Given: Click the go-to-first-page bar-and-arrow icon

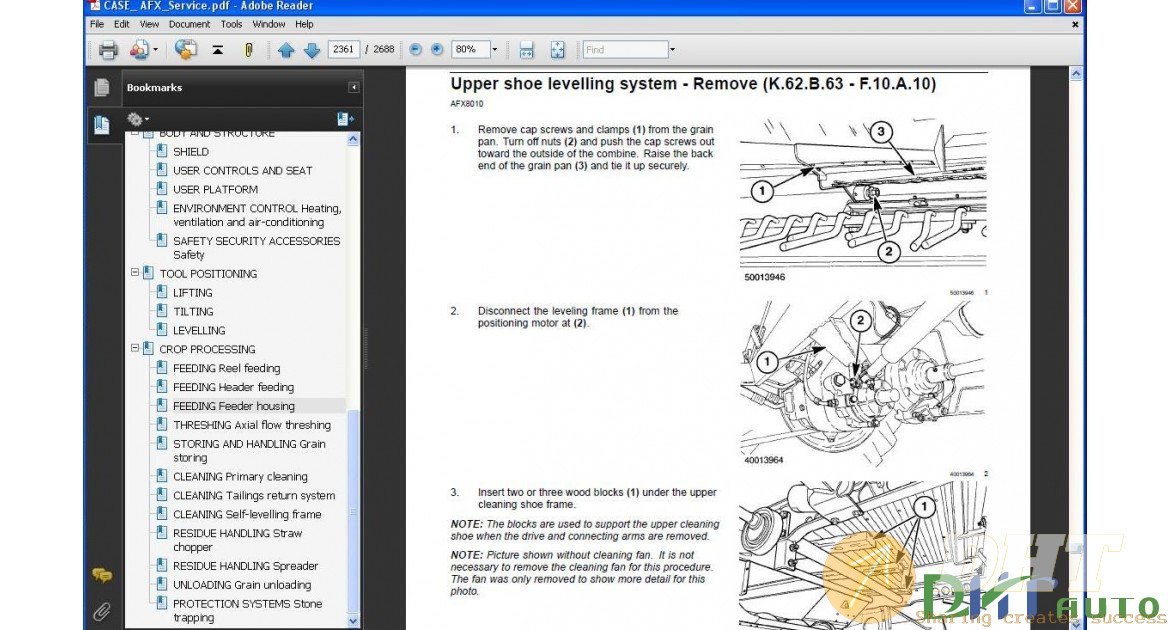Looking at the screenshot, I should tap(217, 50).
